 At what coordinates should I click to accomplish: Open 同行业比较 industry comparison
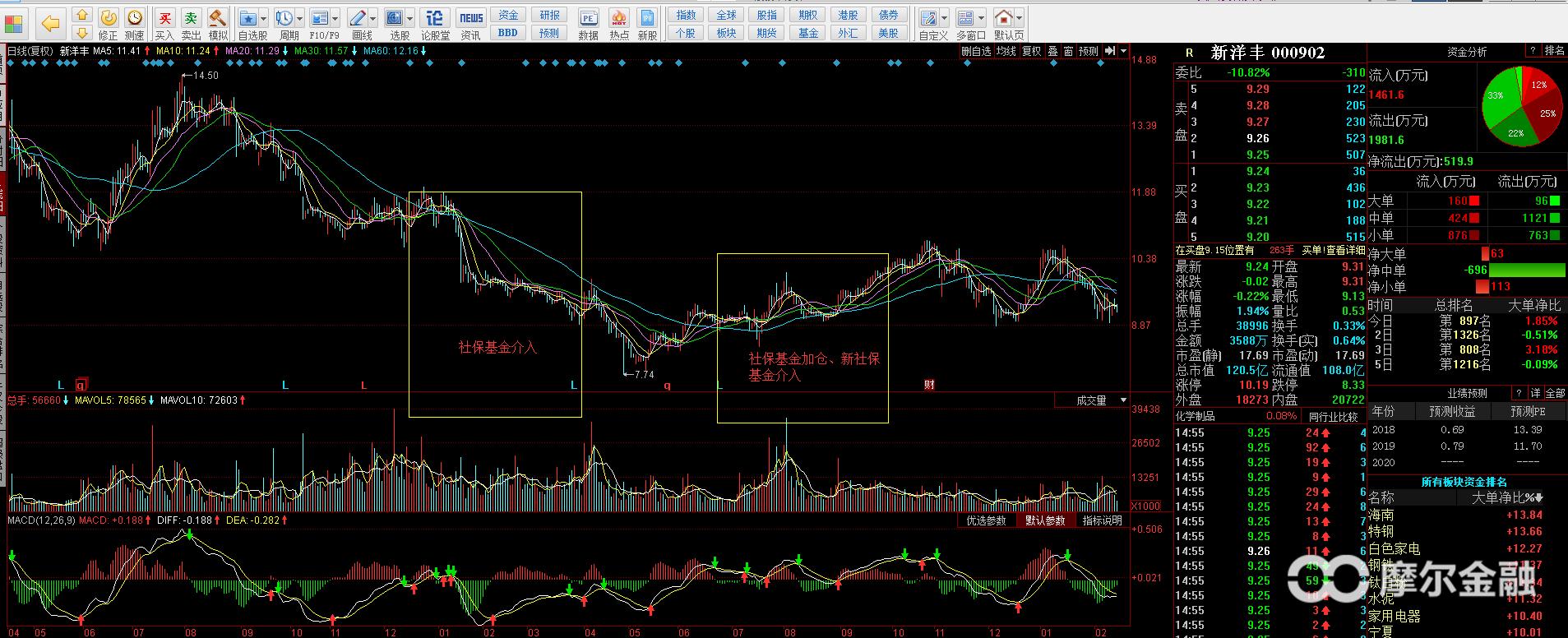click(x=1334, y=417)
